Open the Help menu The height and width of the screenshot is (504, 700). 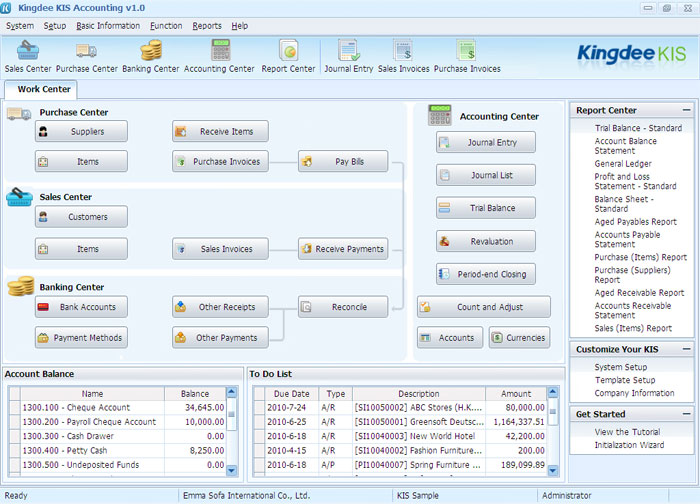tap(240, 26)
